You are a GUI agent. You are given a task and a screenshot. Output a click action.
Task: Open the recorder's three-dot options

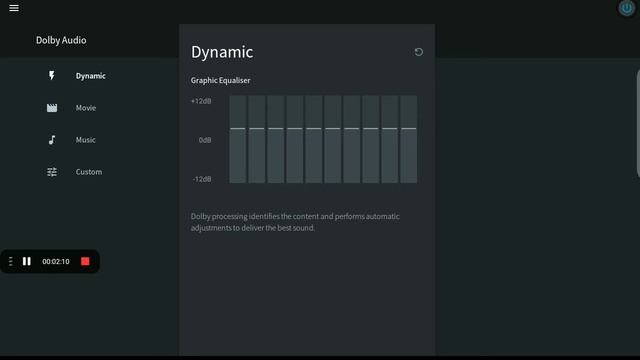click(x=11, y=261)
